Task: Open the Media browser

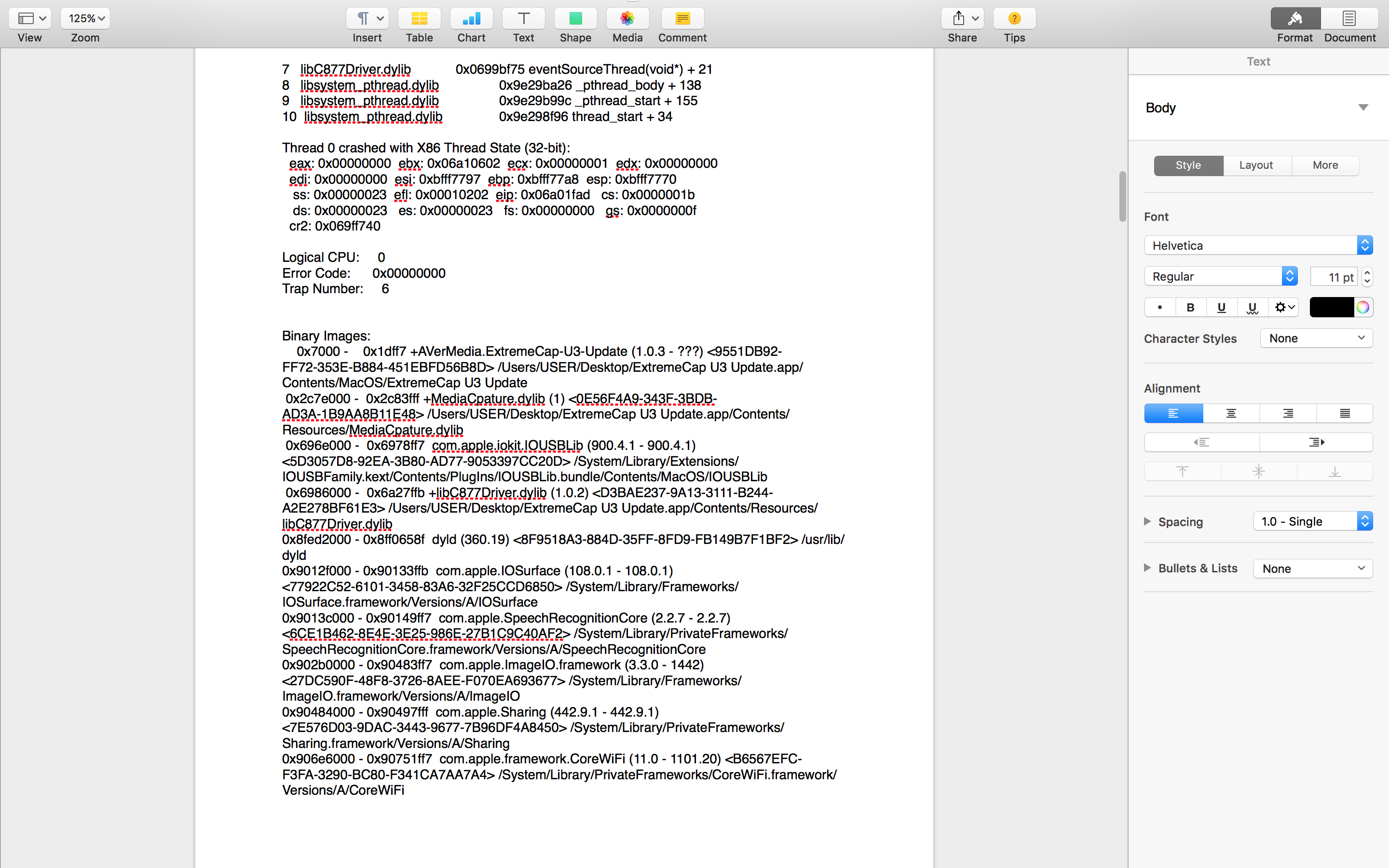Action: coord(627,19)
